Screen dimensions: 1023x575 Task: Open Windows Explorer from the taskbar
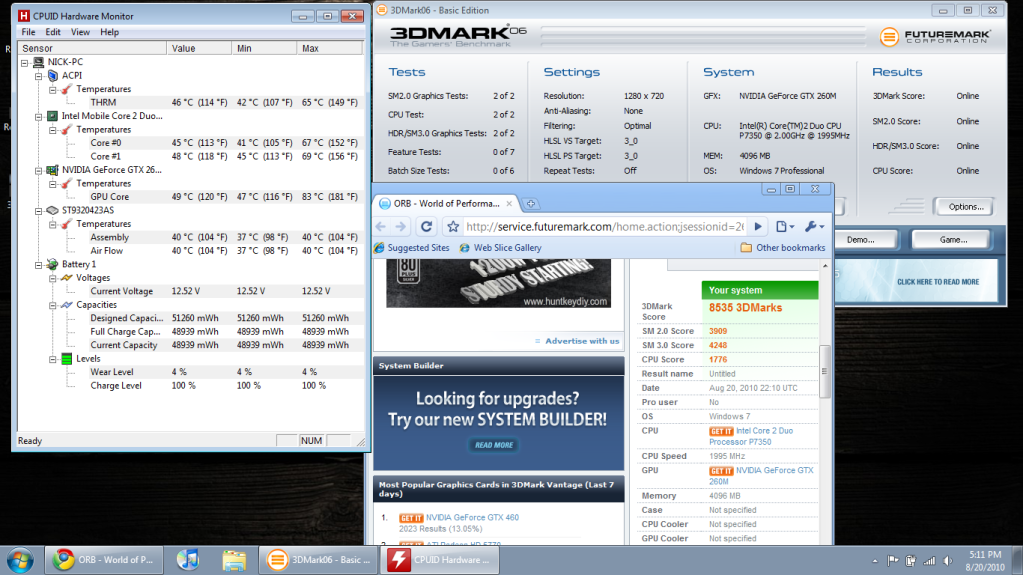tap(234, 560)
